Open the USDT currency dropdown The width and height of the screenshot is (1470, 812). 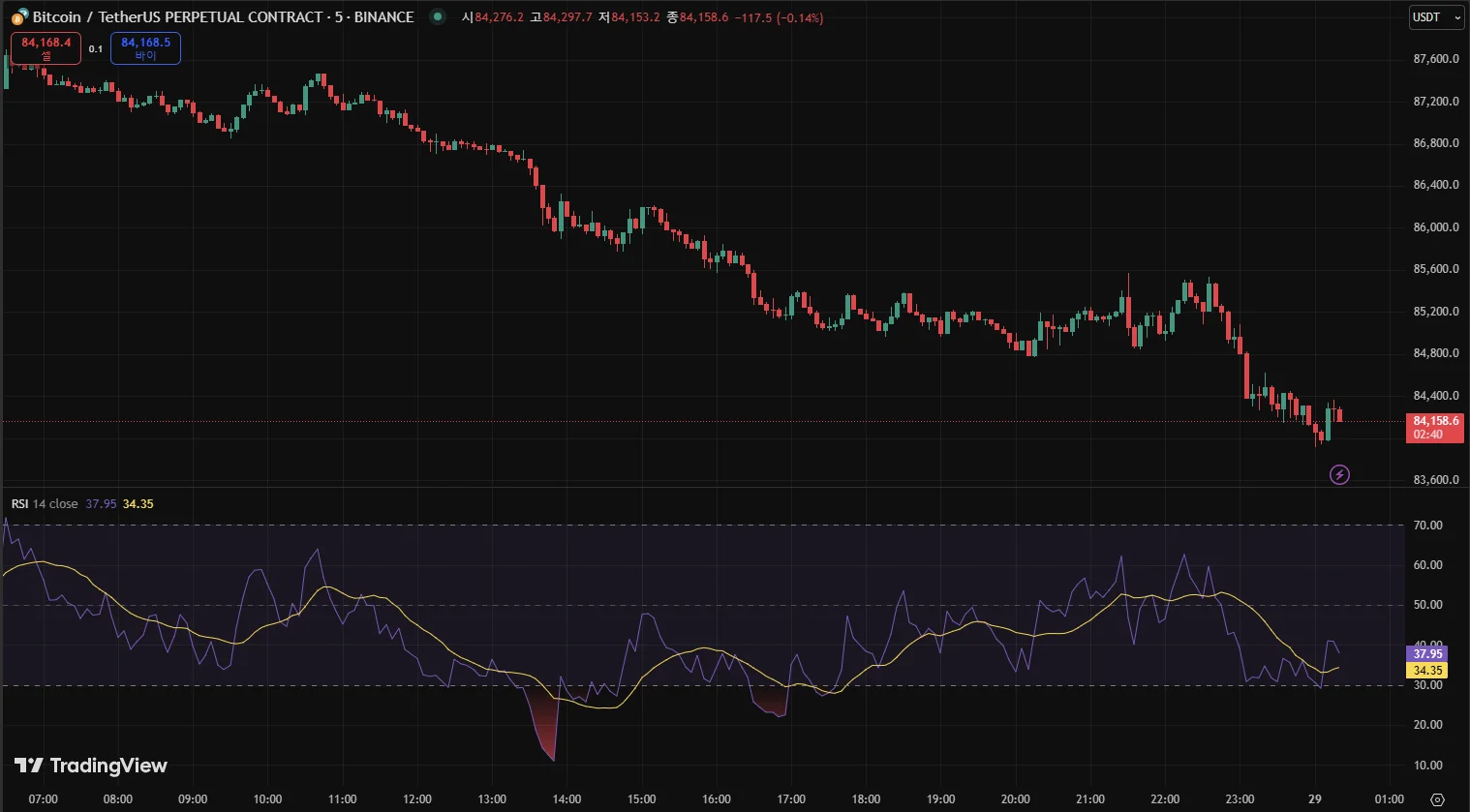pyautogui.click(x=1435, y=17)
